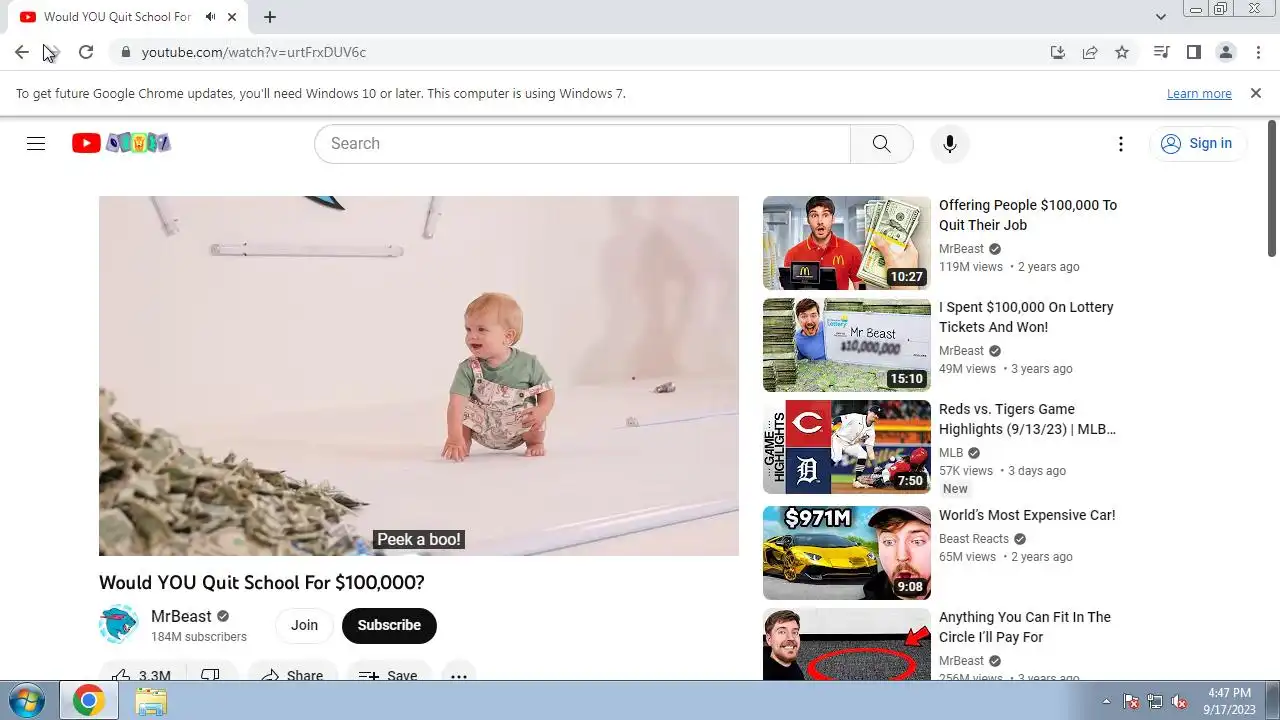The width and height of the screenshot is (1280, 720).
Task: Click the install/download icon in the address bar
Action: [1058, 52]
